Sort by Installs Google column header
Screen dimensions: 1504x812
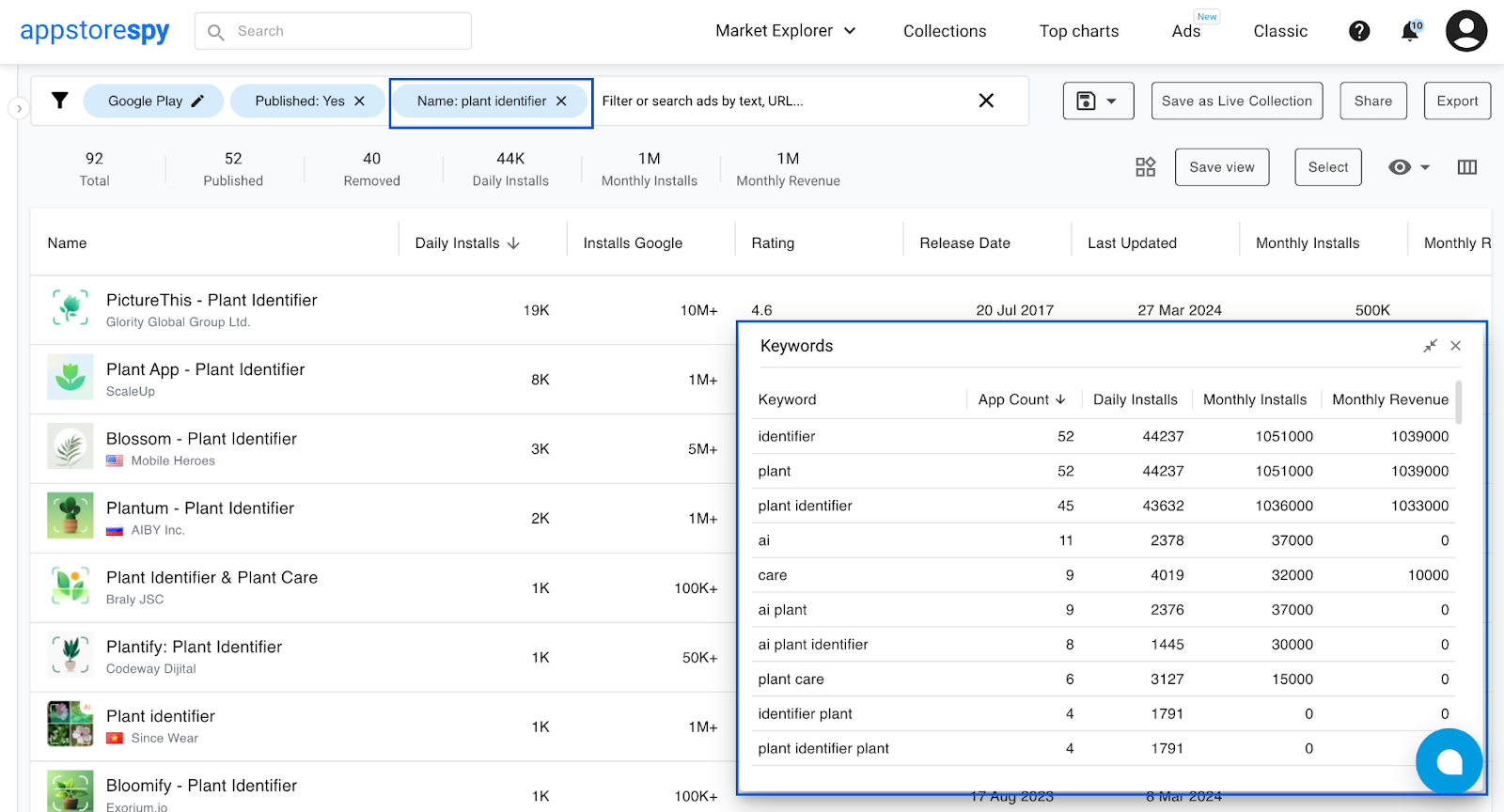click(x=633, y=242)
